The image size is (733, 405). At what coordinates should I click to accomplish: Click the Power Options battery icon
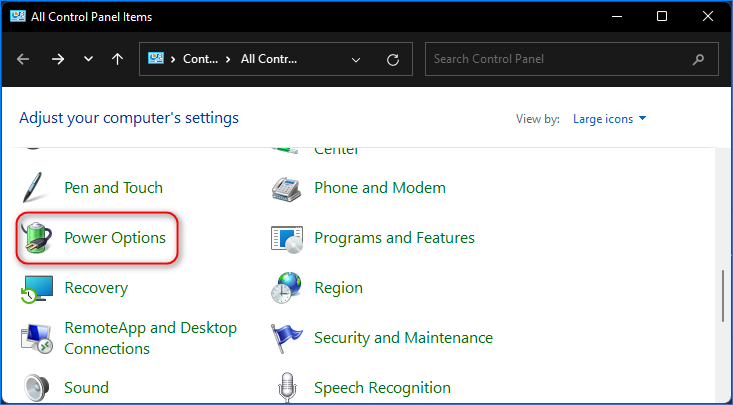(x=36, y=238)
